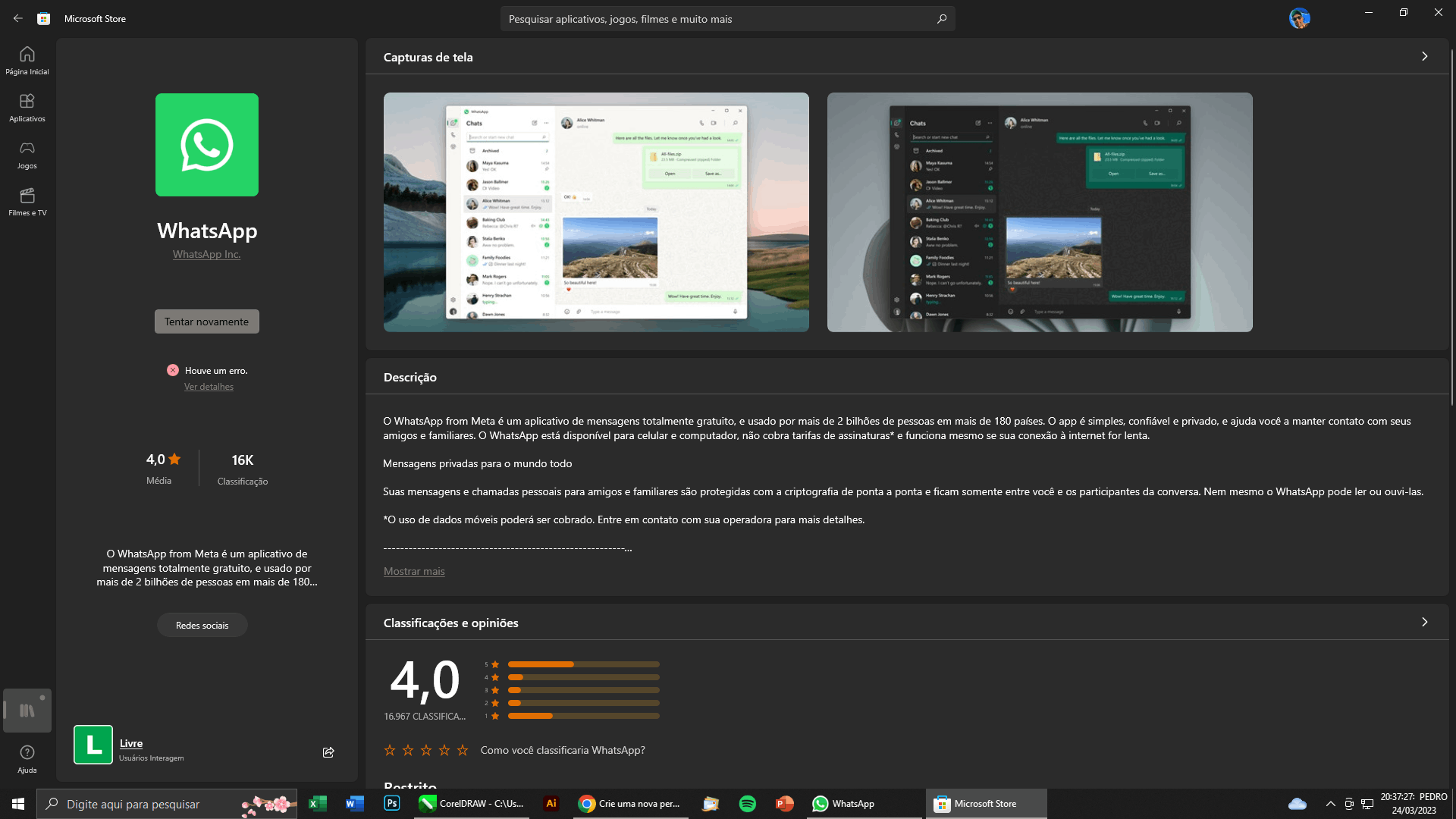Click the page vertical scrollbar
The image size is (1456, 819).
pyautogui.click(x=1452, y=227)
